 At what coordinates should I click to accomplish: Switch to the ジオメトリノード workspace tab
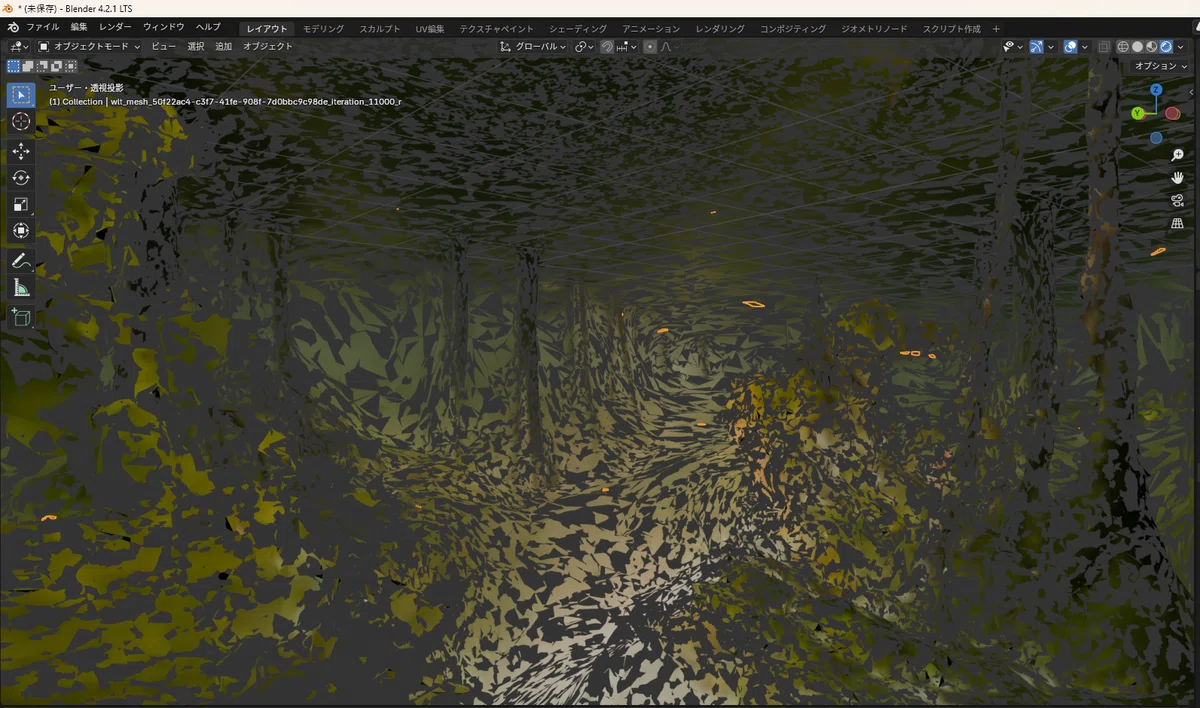(874, 29)
